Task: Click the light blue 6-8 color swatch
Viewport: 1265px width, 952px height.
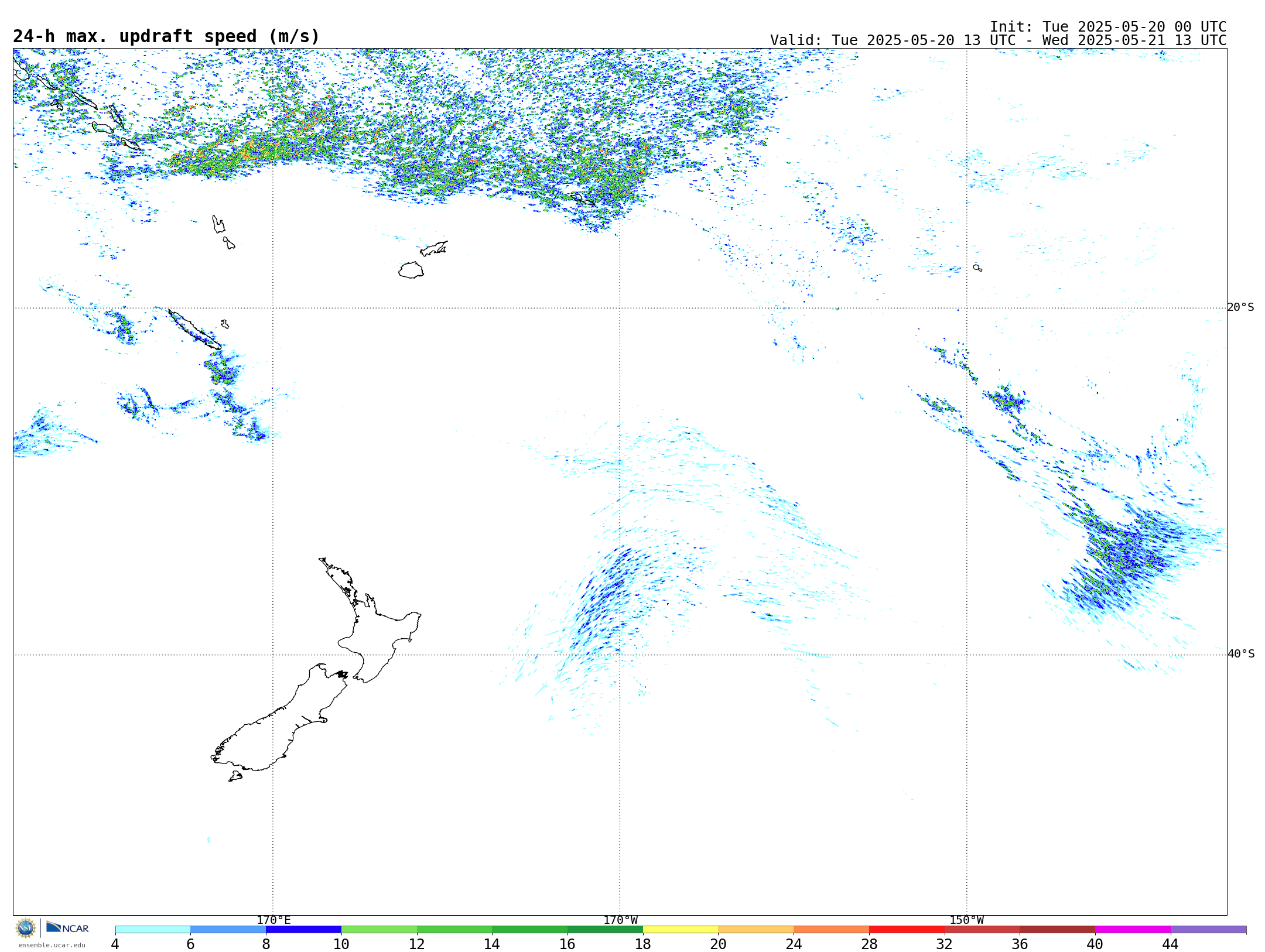Action: 228,930
